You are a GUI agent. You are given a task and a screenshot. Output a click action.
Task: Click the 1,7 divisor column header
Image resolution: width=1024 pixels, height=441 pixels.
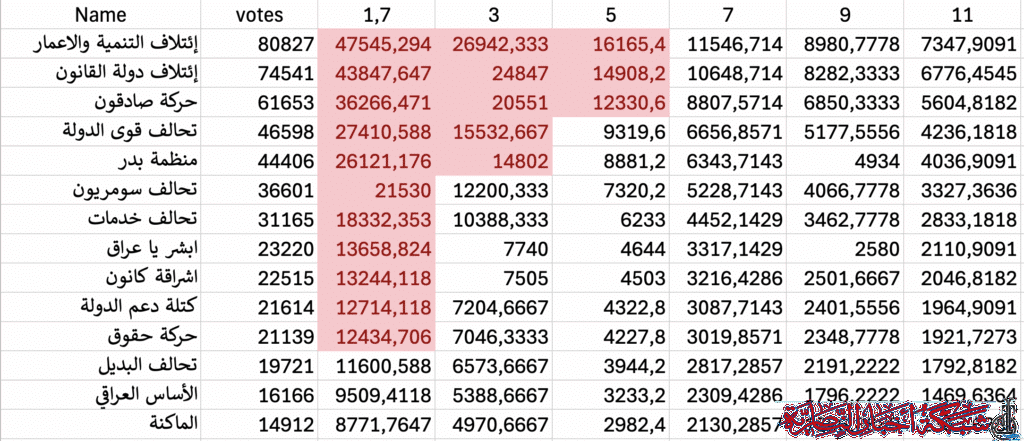point(375,15)
